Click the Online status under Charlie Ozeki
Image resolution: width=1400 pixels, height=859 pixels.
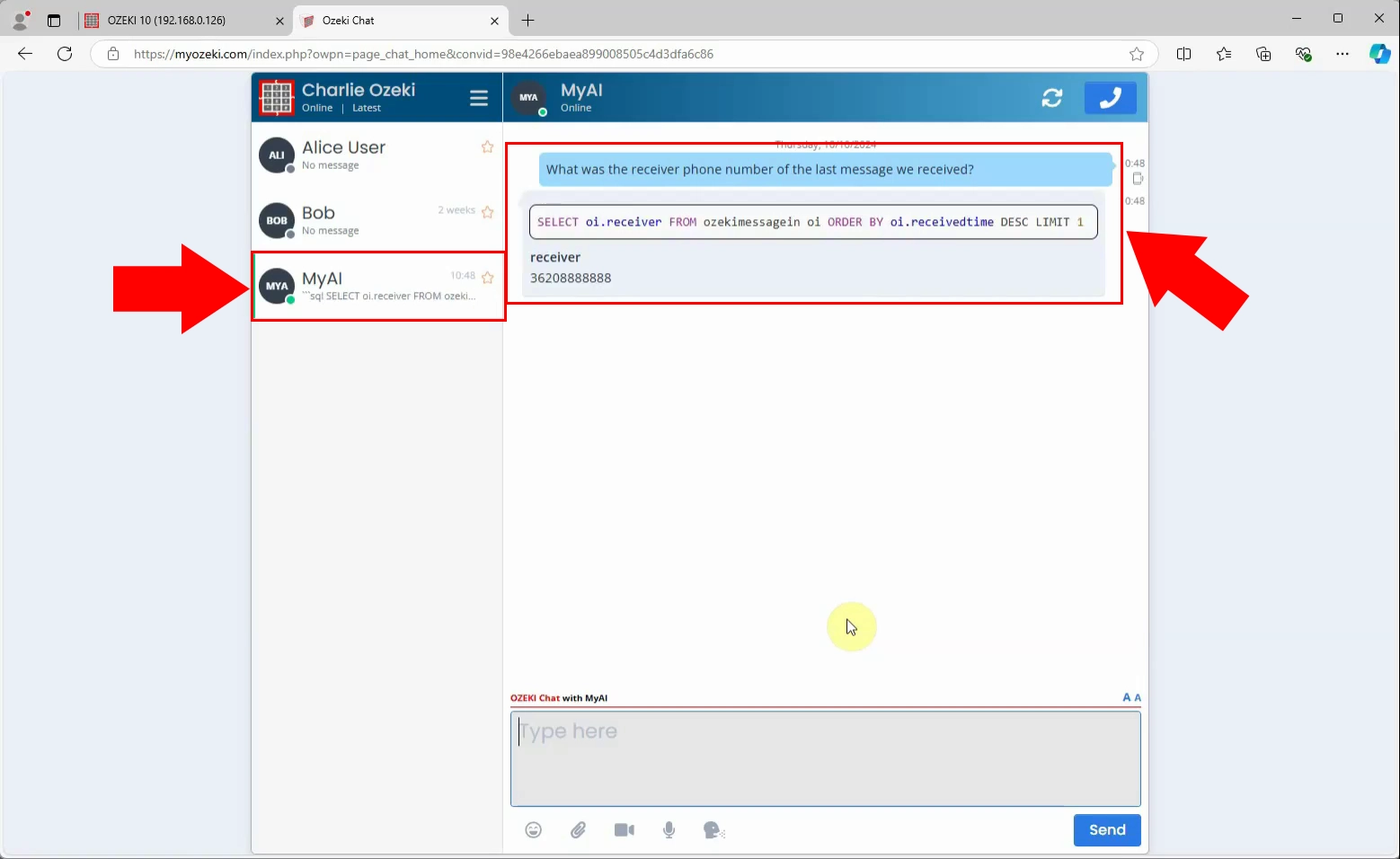click(x=317, y=108)
